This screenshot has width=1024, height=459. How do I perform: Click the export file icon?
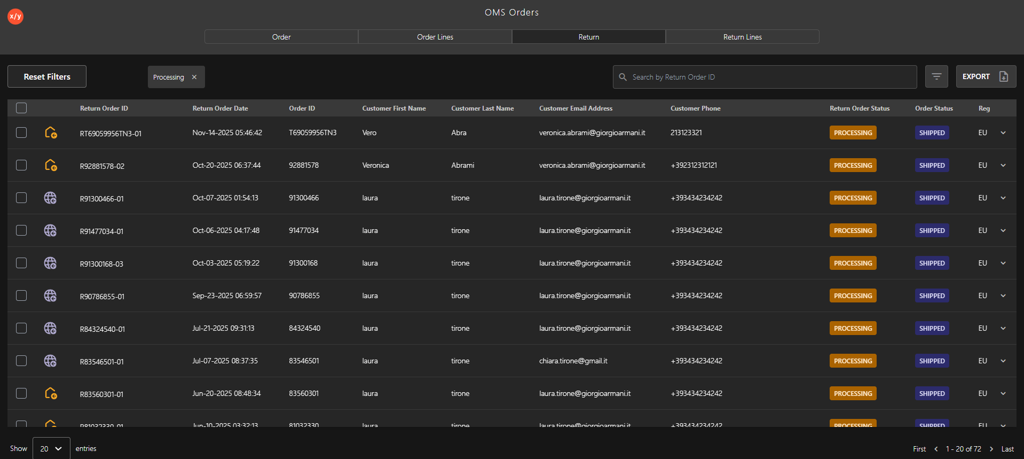coord(1004,76)
